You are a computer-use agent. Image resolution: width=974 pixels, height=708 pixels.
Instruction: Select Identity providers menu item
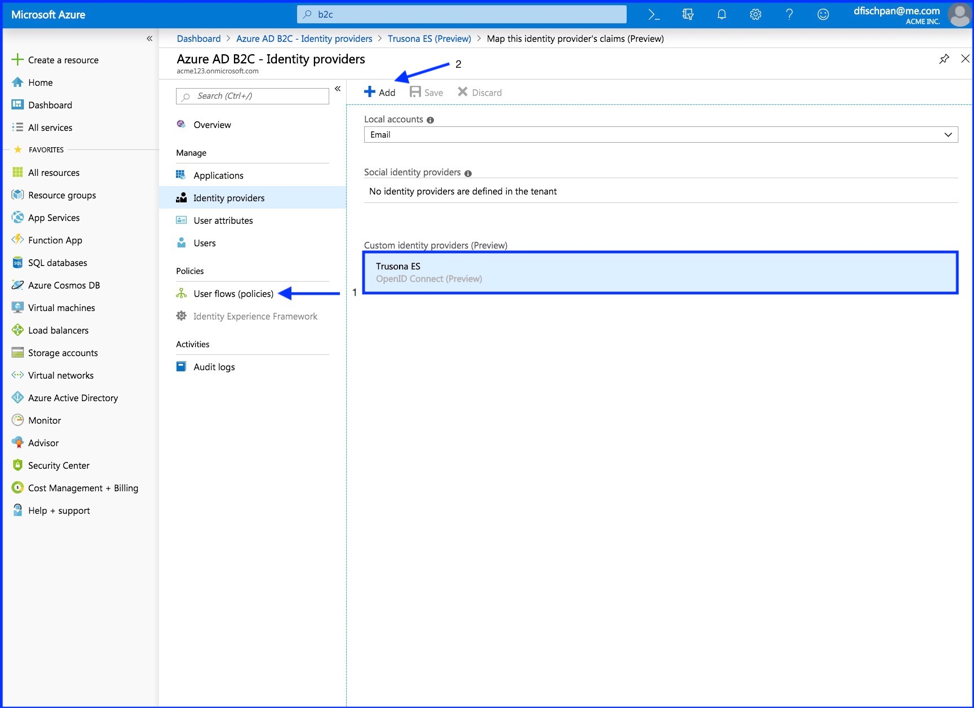252,197
